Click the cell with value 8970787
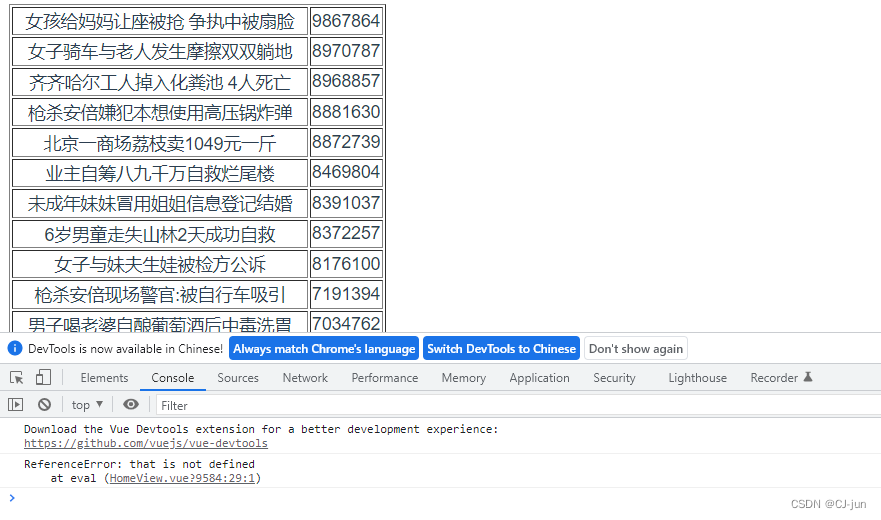881x520 pixels. point(346,51)
